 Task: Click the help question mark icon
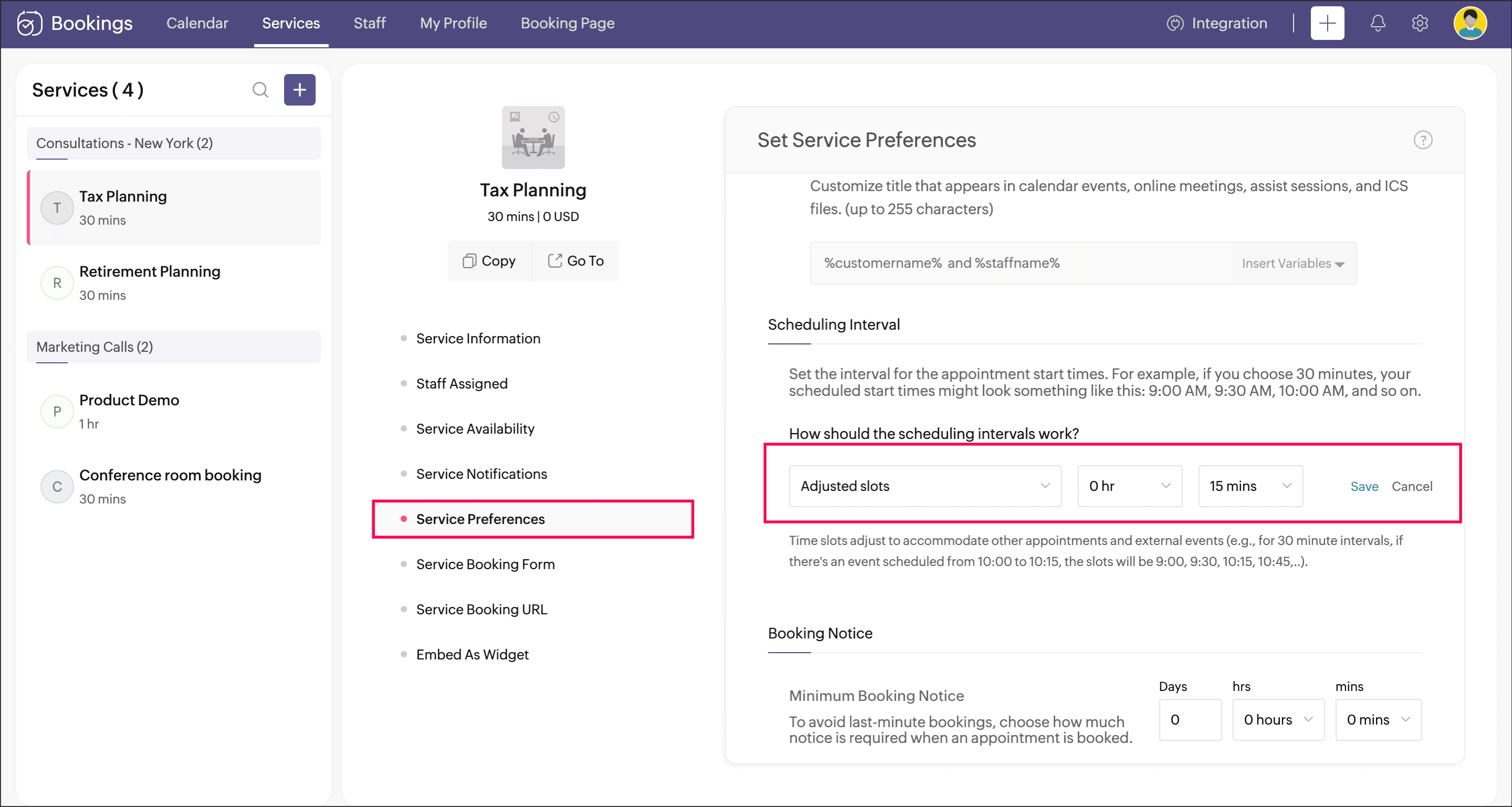[x=1422, y=140]
